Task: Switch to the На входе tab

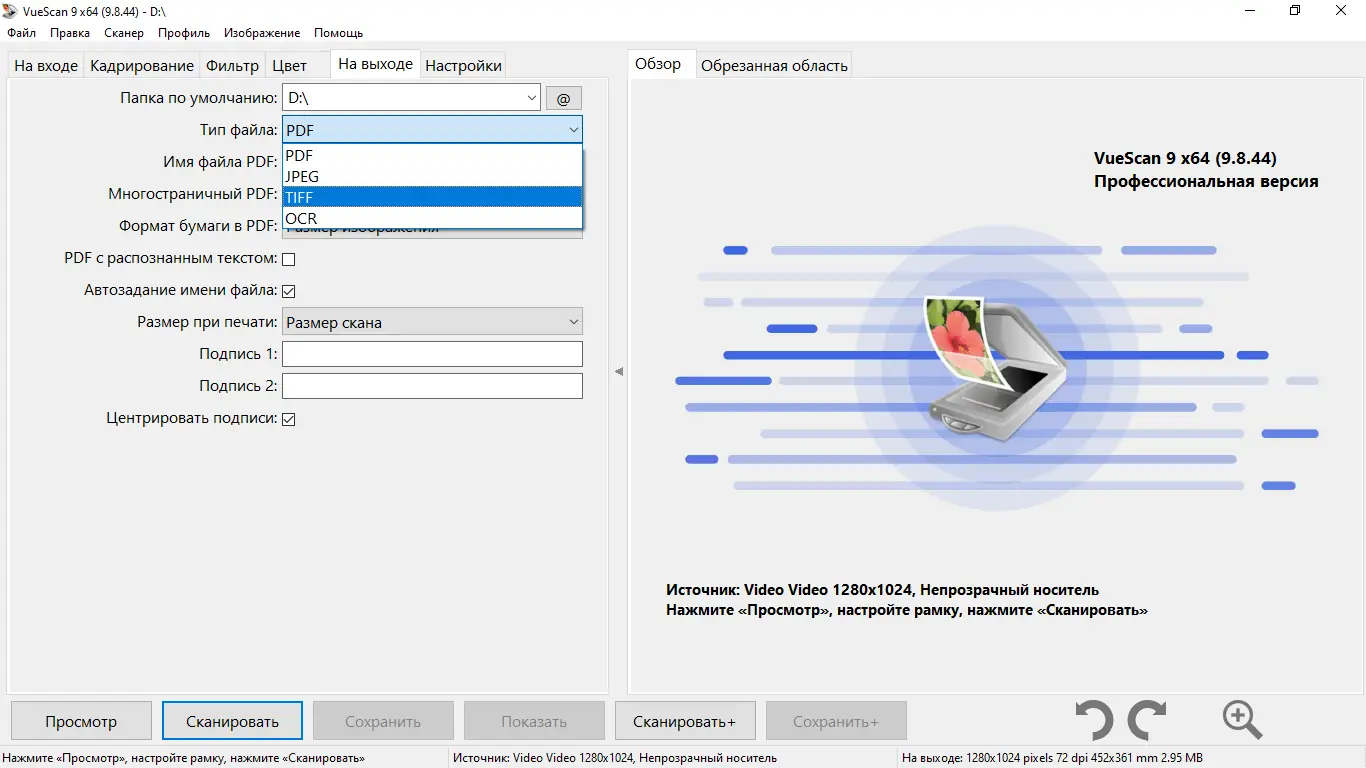Action: tap(46, 66)
